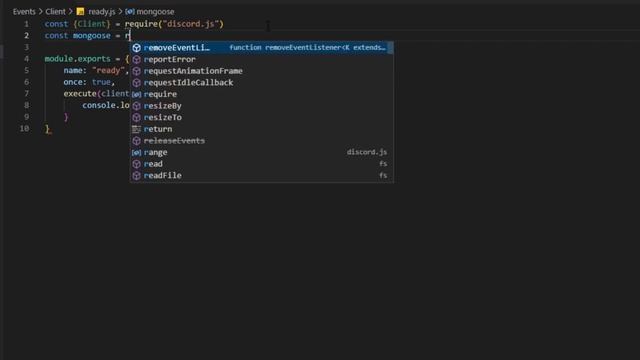Click line number 4 in gutter
Image resolution: width=640 pixels, height=360 pixels.
click(27, 59)
